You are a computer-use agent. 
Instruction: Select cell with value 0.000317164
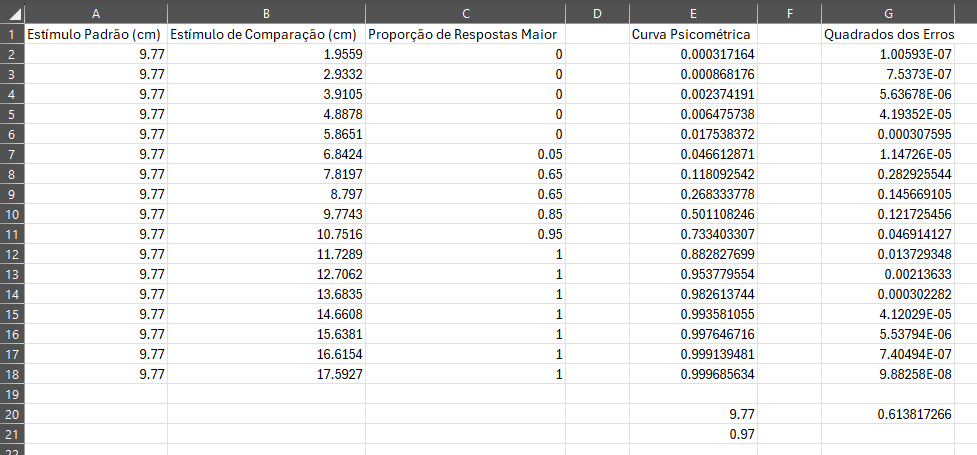click(693, 54)
